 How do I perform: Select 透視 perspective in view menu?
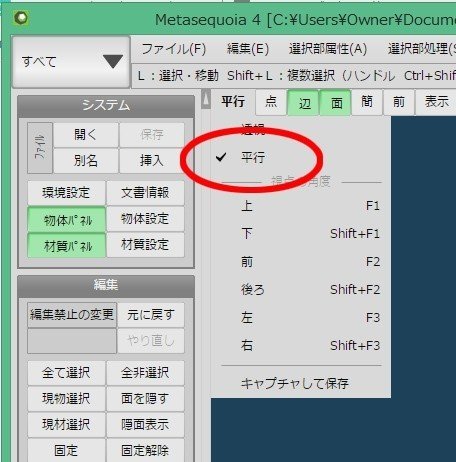(301, 130)
